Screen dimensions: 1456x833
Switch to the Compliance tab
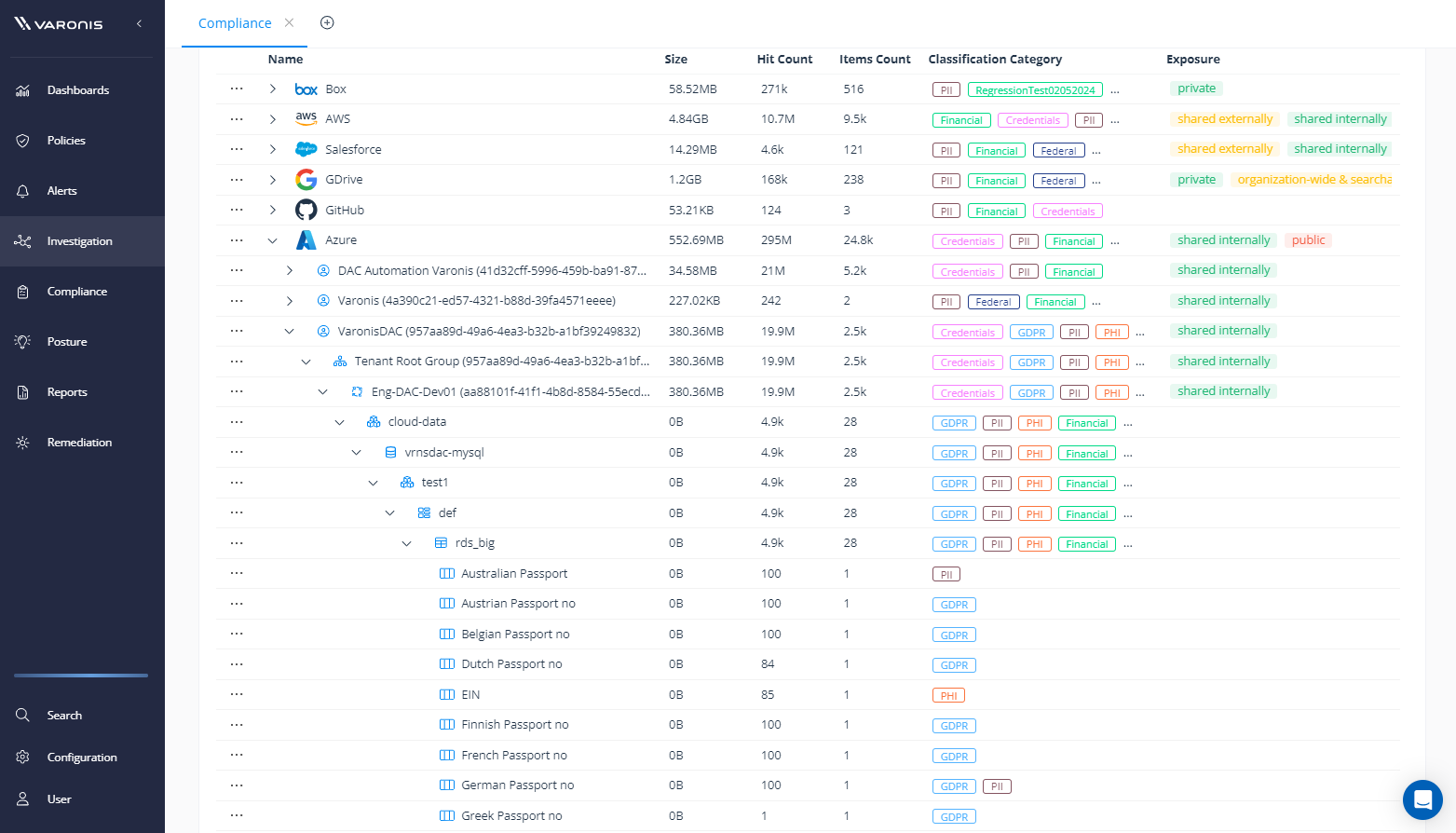(x=235, y=23)
